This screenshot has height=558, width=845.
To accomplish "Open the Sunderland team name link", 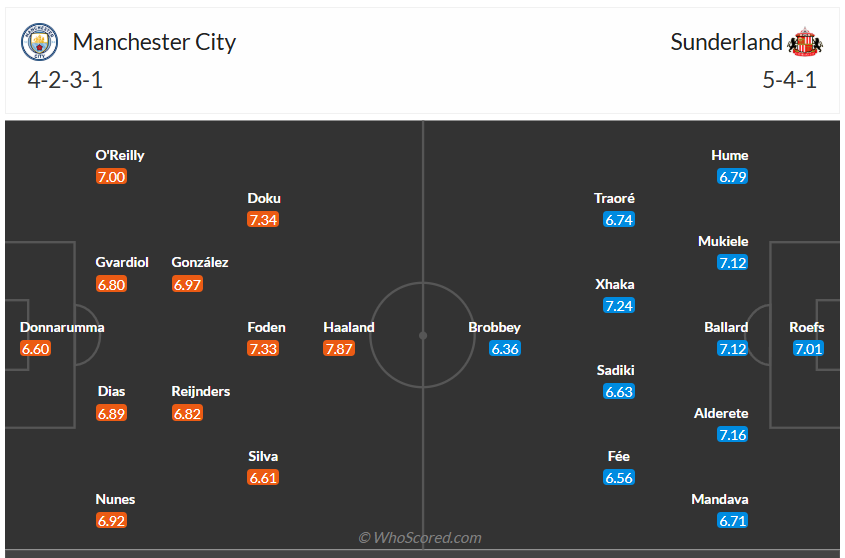I will click(x=726, y=42).
